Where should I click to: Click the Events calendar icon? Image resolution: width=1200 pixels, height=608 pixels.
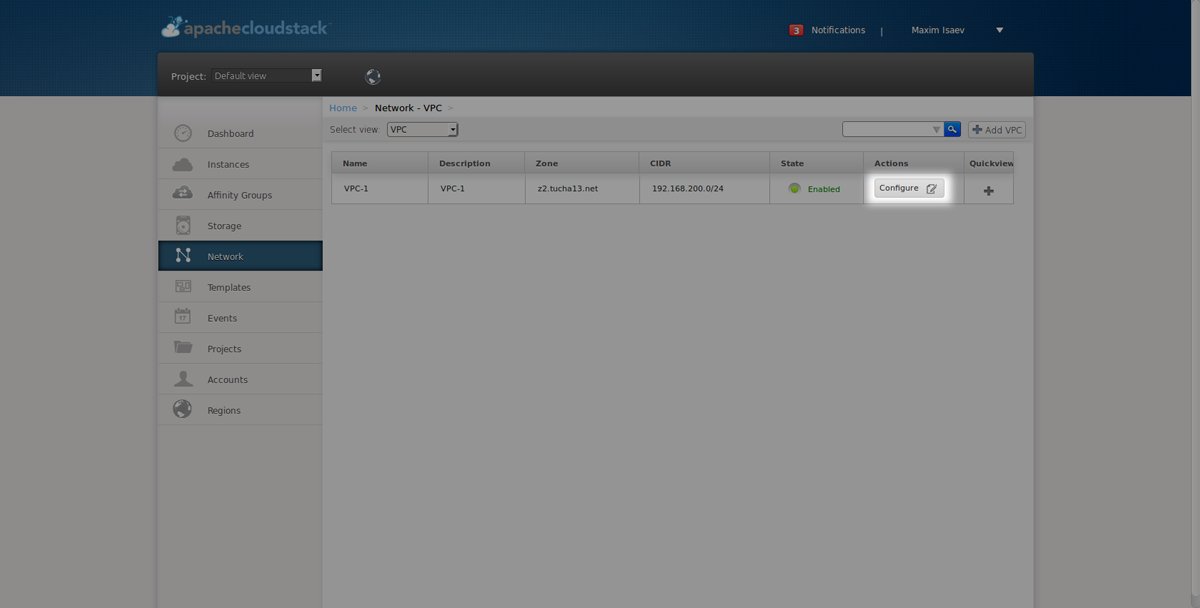point(183,317)
